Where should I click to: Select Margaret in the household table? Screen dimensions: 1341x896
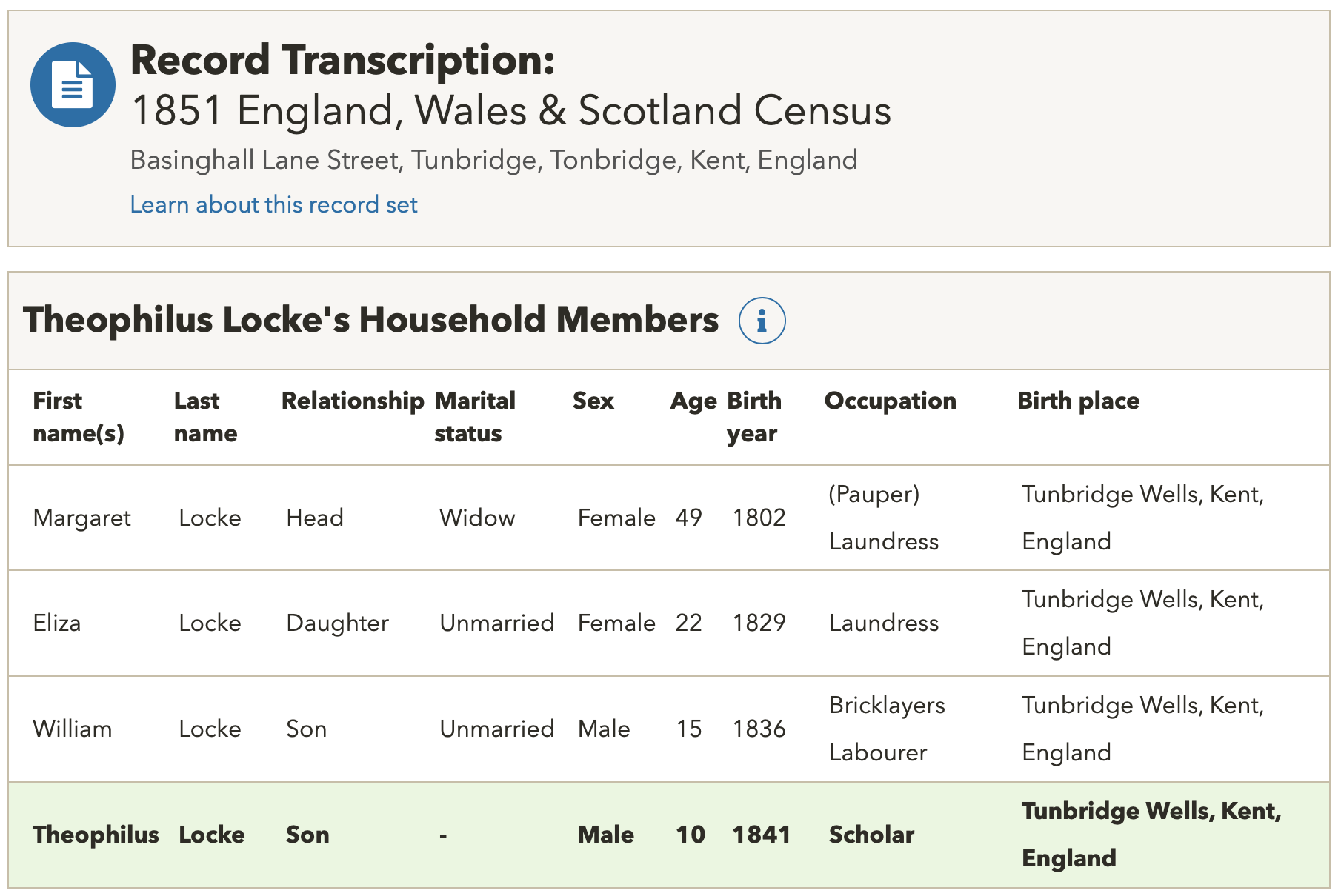(82, 518)
